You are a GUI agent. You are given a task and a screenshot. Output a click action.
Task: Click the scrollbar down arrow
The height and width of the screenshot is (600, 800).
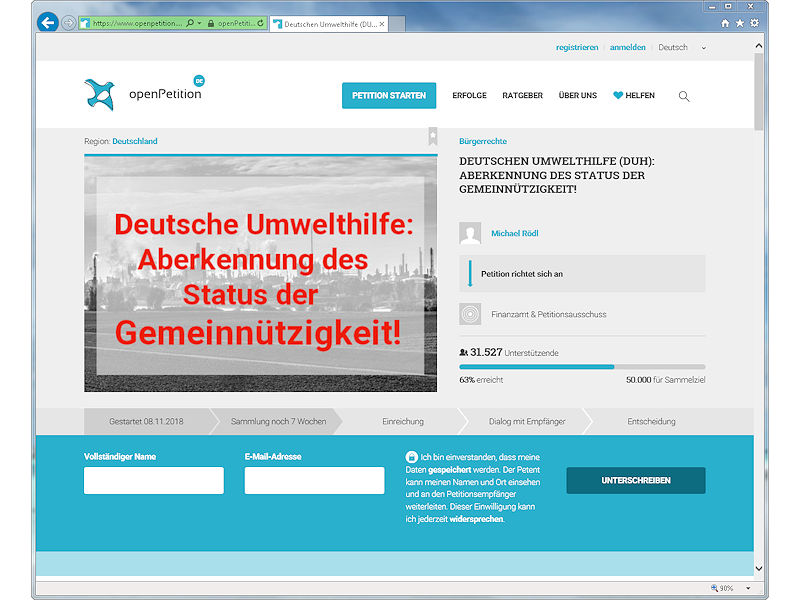(x=759, y=568)
